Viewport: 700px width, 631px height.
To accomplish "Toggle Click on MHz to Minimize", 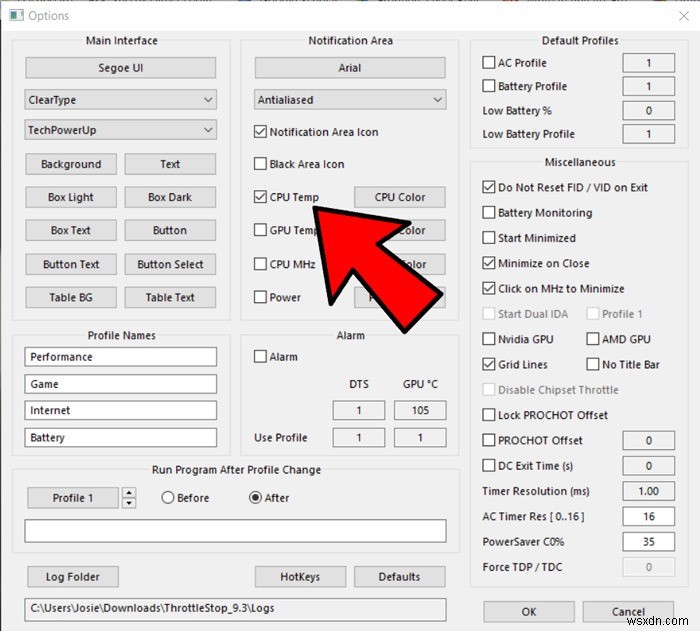I will point(488,288).
